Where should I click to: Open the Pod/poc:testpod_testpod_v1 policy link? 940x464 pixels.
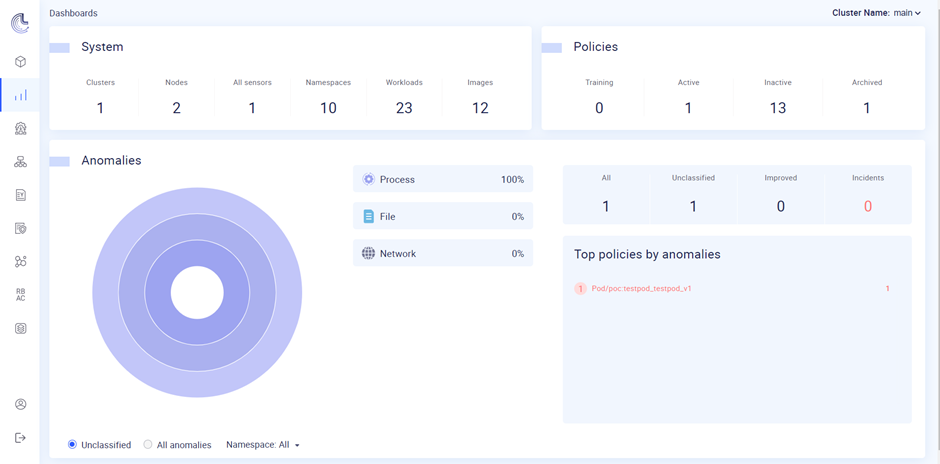pyautogui.click(x=641, y=288)
